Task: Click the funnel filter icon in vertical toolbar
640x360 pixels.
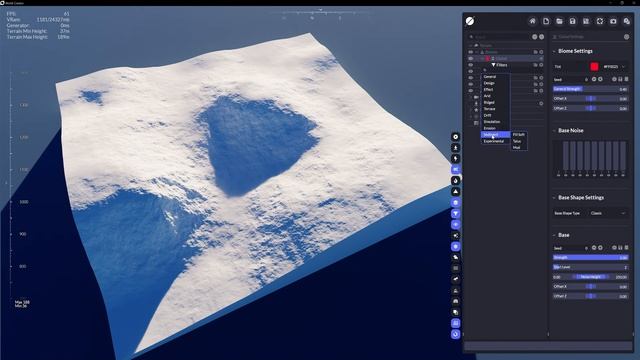Action: pyautogui.click(x=456, y=213)
